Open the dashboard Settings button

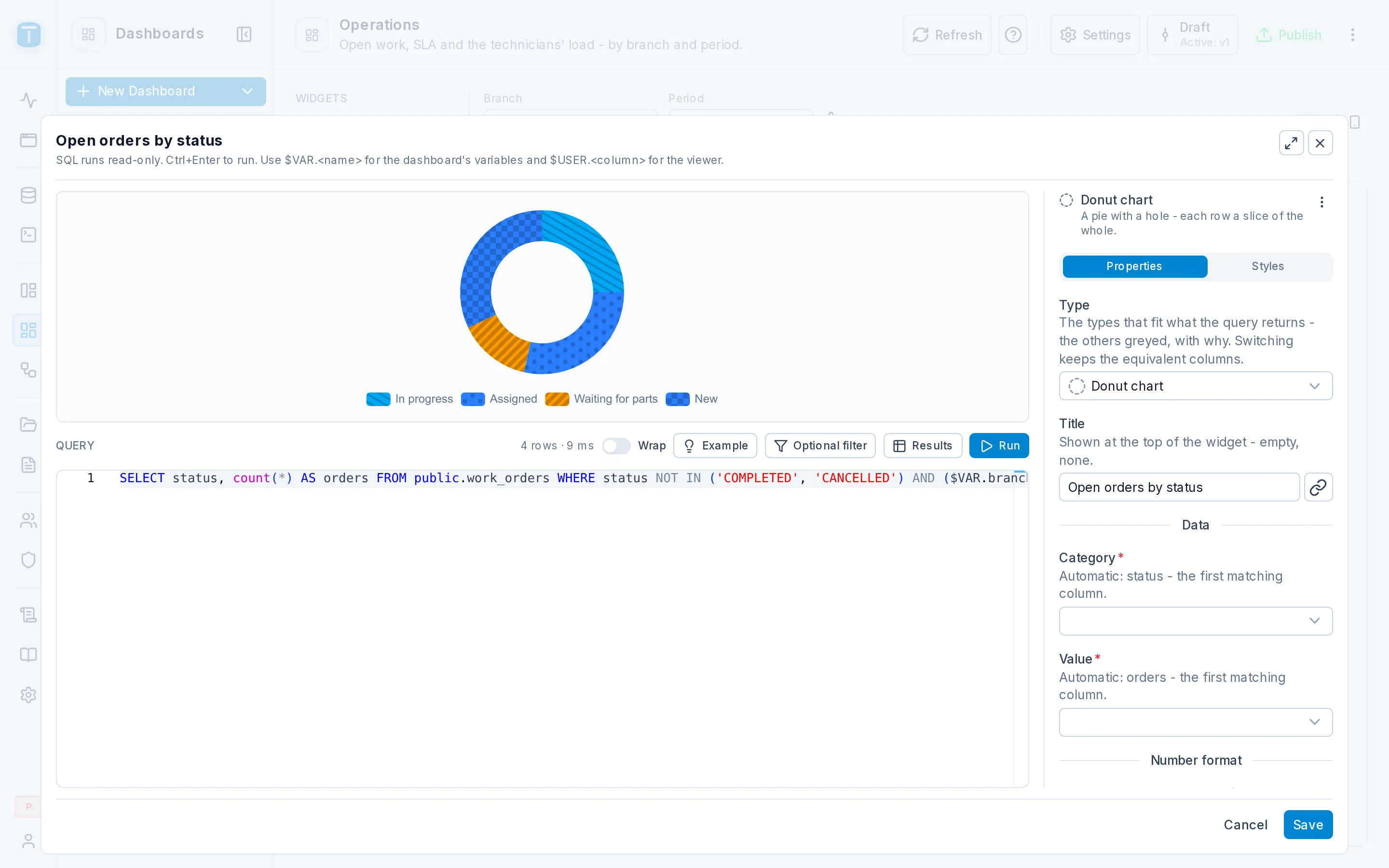pyautogui.click(x=1094, y=35)
